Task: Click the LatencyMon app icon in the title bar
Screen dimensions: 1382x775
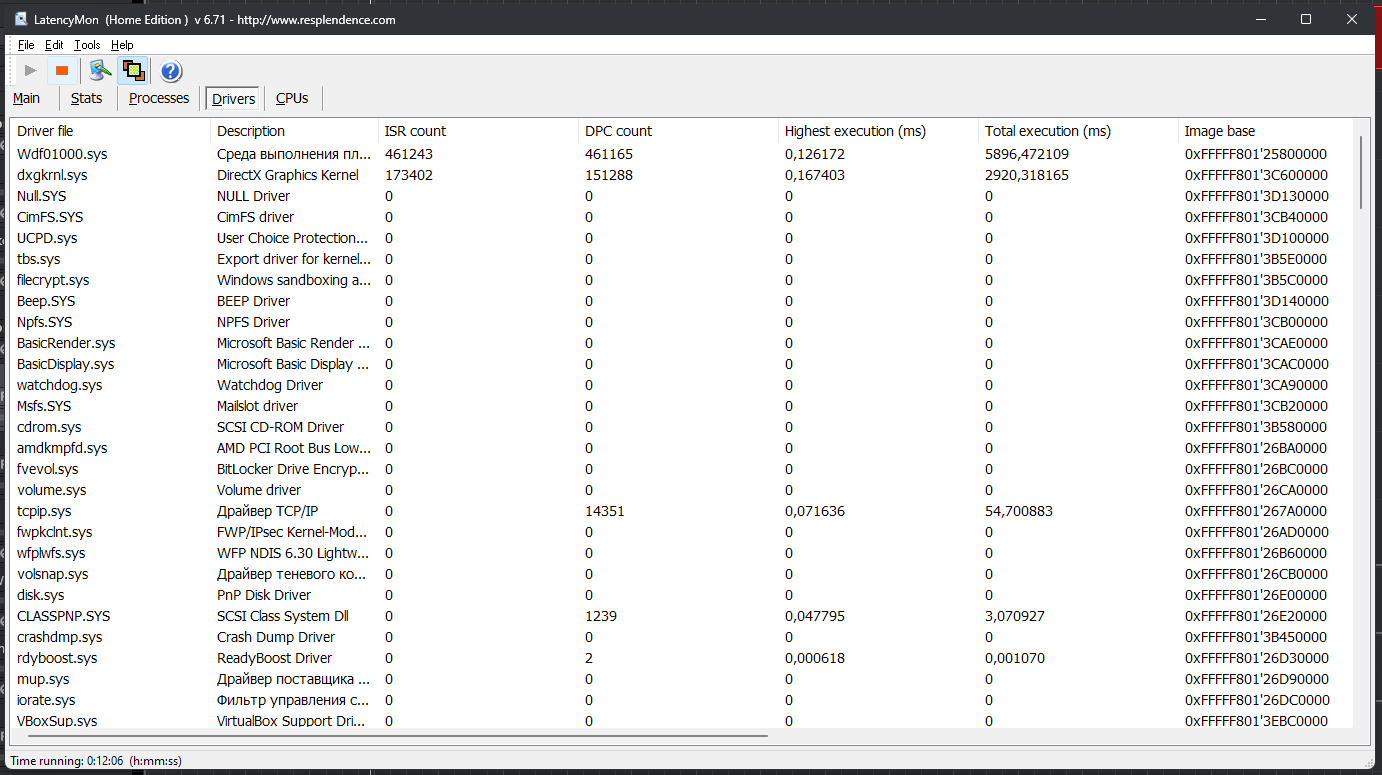Action: 20,19
